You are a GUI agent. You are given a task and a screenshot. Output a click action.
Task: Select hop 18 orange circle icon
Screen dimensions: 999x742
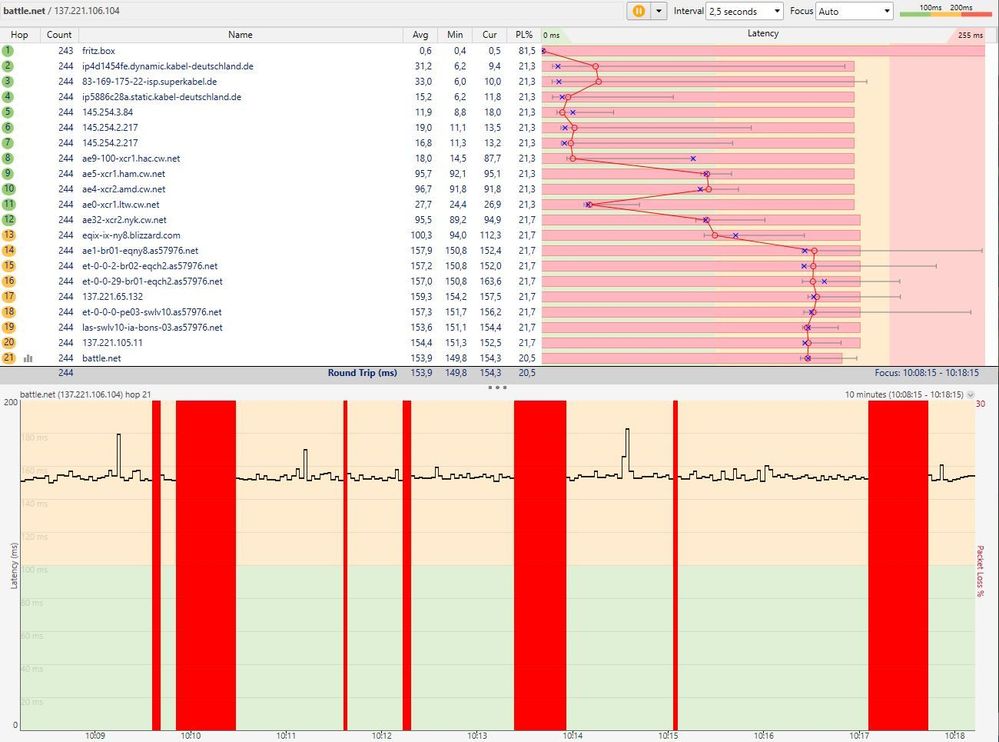pyautogui.click(x=8, y=311)
